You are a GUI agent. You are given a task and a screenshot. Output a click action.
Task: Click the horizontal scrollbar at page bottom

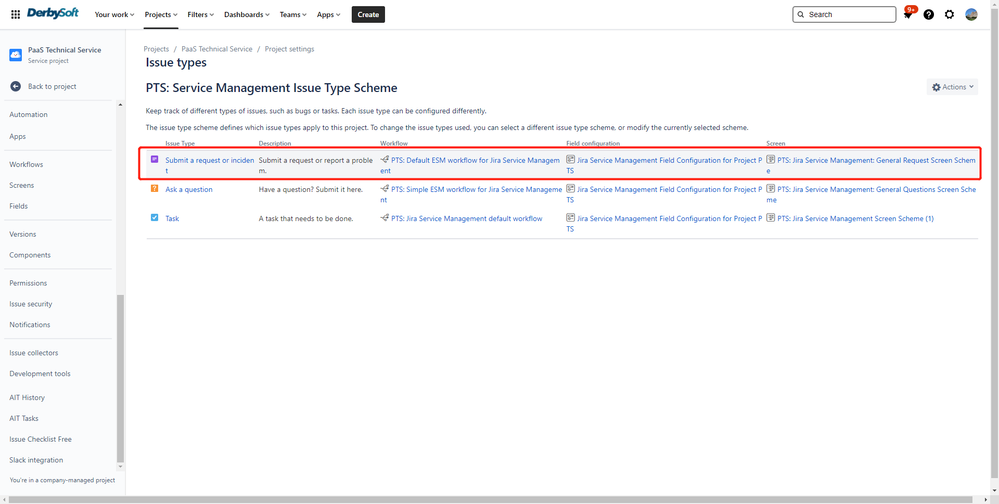[489, 500]
